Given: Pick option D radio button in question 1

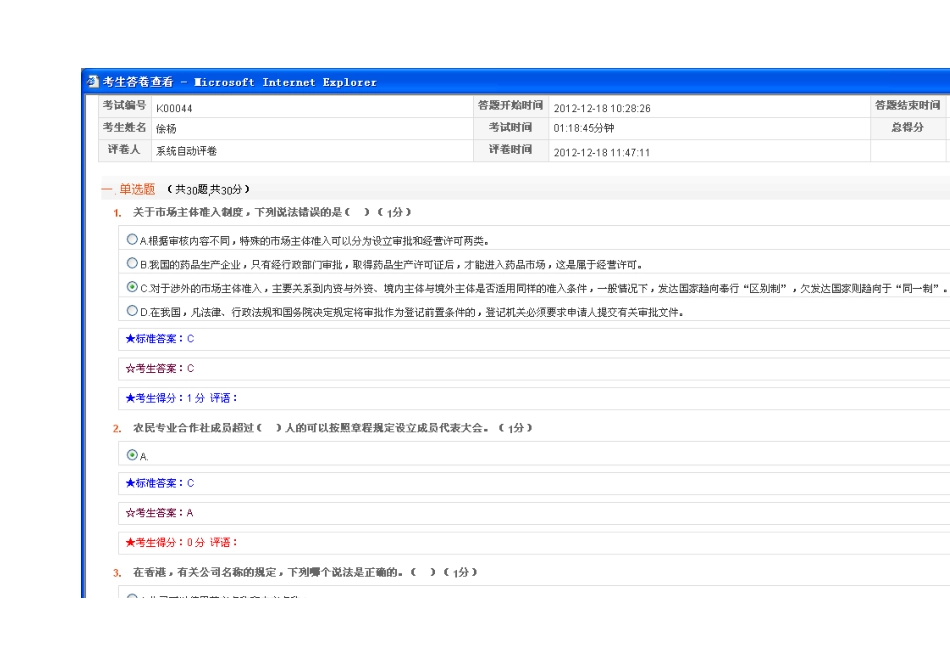Looking at the screenshot, I should (x=132, y=311).
